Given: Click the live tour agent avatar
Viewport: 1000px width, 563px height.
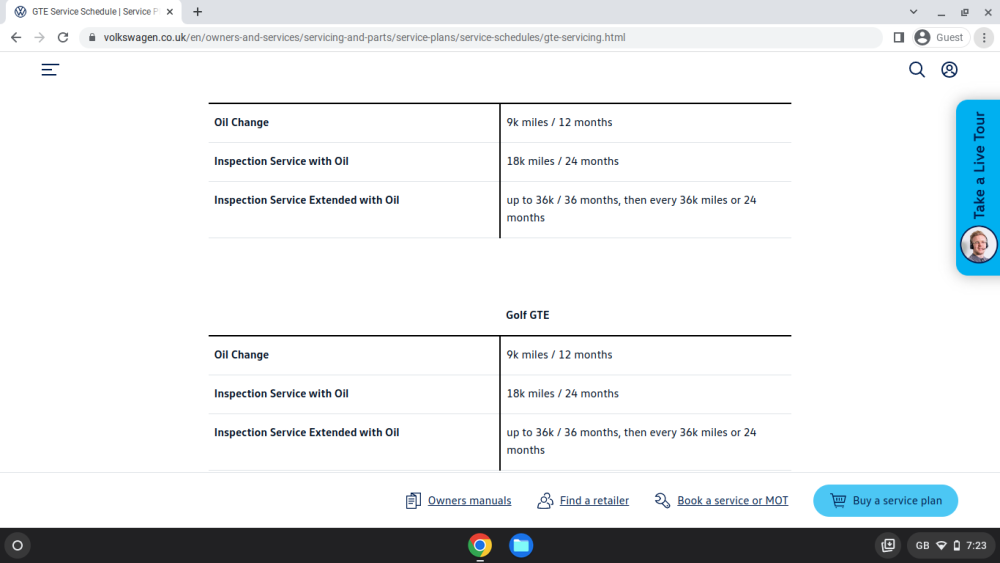Looking at the screenshot, I should [x=978, y=244].
